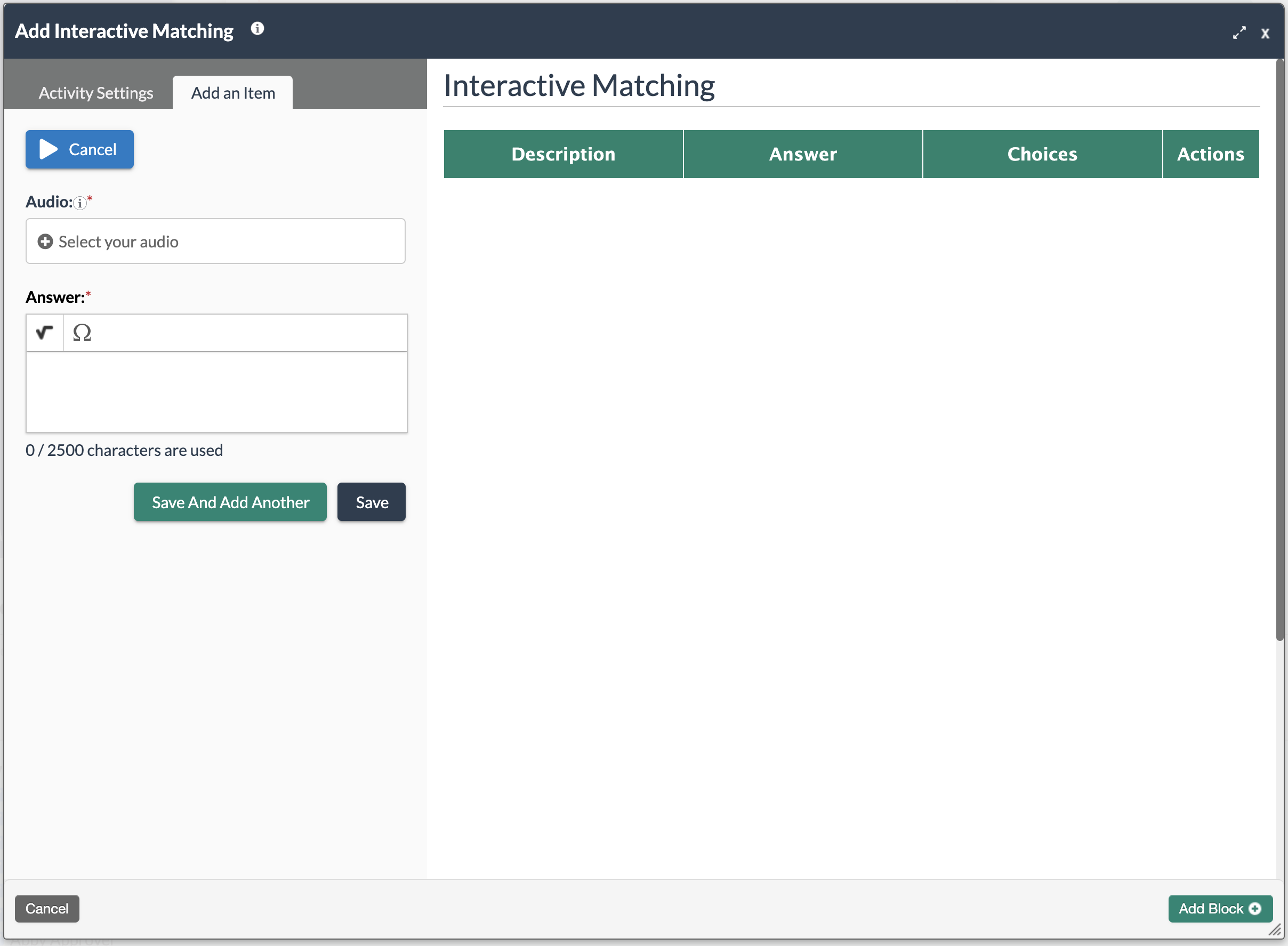The height and width of the screenshot is (946, 1288).
Task: Click inside the Answer text area
Action: click(x=216, y=392)
